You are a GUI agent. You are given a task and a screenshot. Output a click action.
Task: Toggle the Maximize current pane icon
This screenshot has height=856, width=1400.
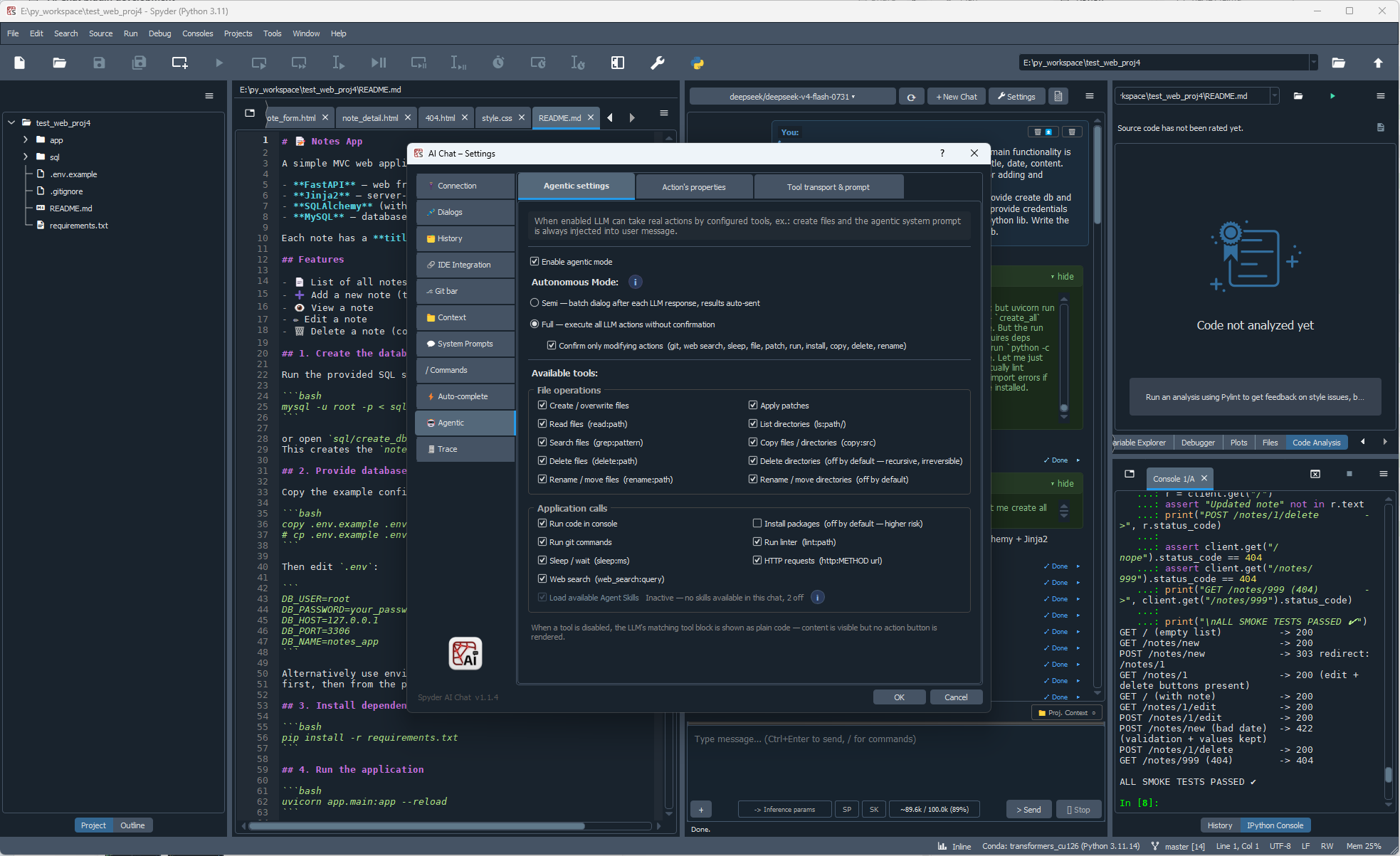point(618,63)
